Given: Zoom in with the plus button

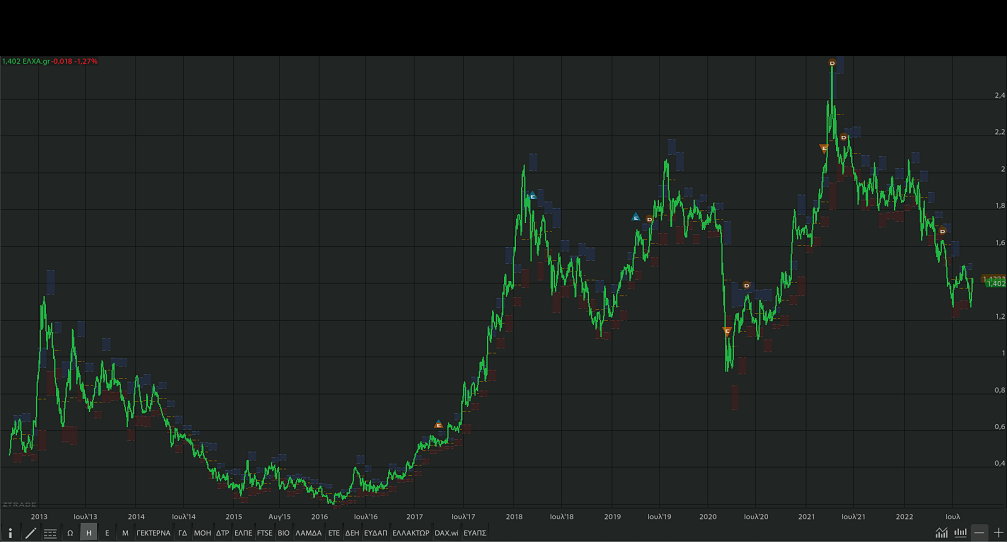Looking at the screenshot, I should pos(999,532).
